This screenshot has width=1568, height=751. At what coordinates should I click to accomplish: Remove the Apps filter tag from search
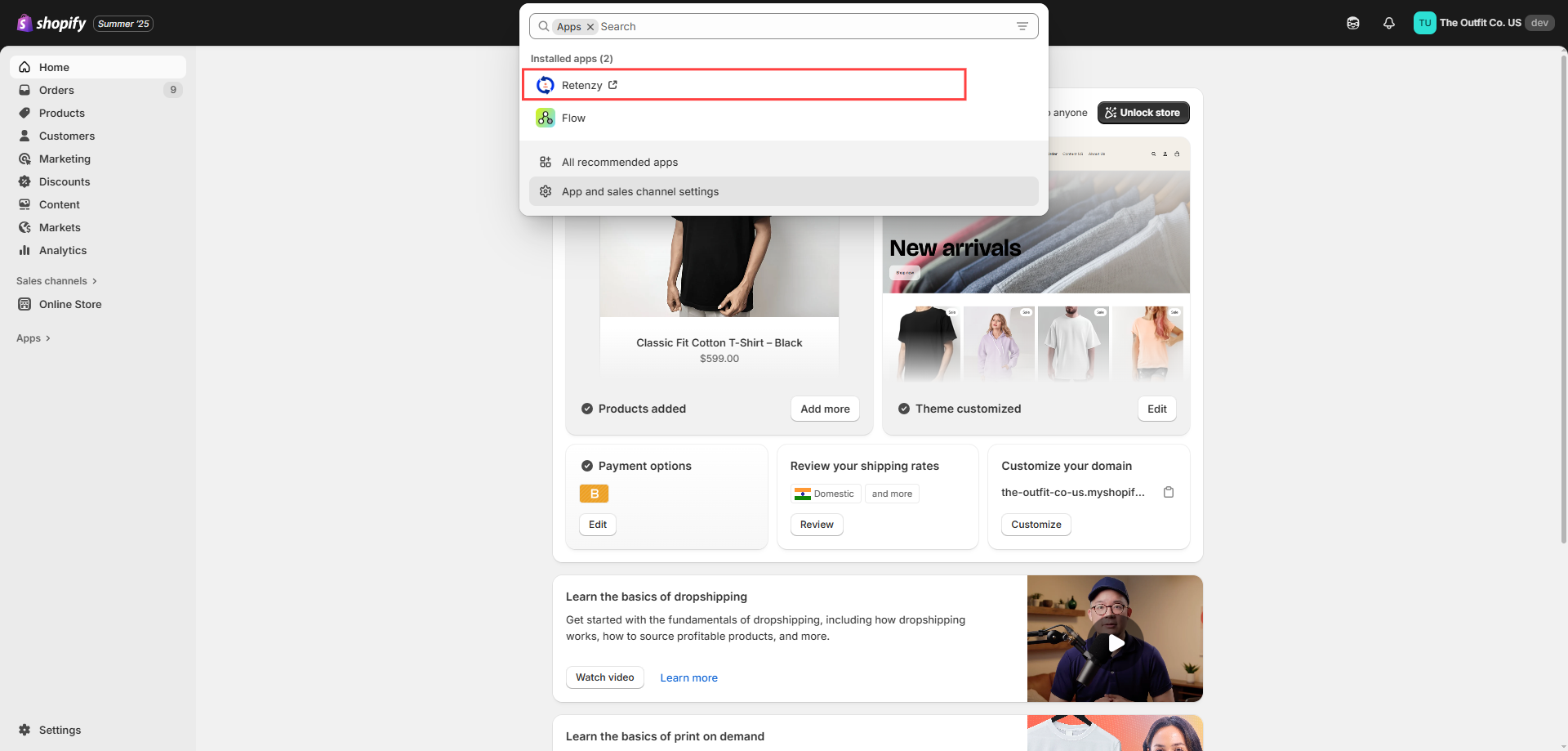point(590,27)
